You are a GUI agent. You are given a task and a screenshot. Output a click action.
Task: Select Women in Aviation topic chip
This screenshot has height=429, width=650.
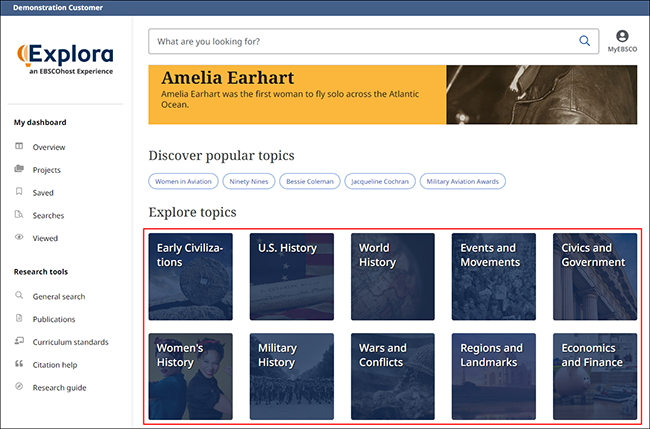[183, 181]
